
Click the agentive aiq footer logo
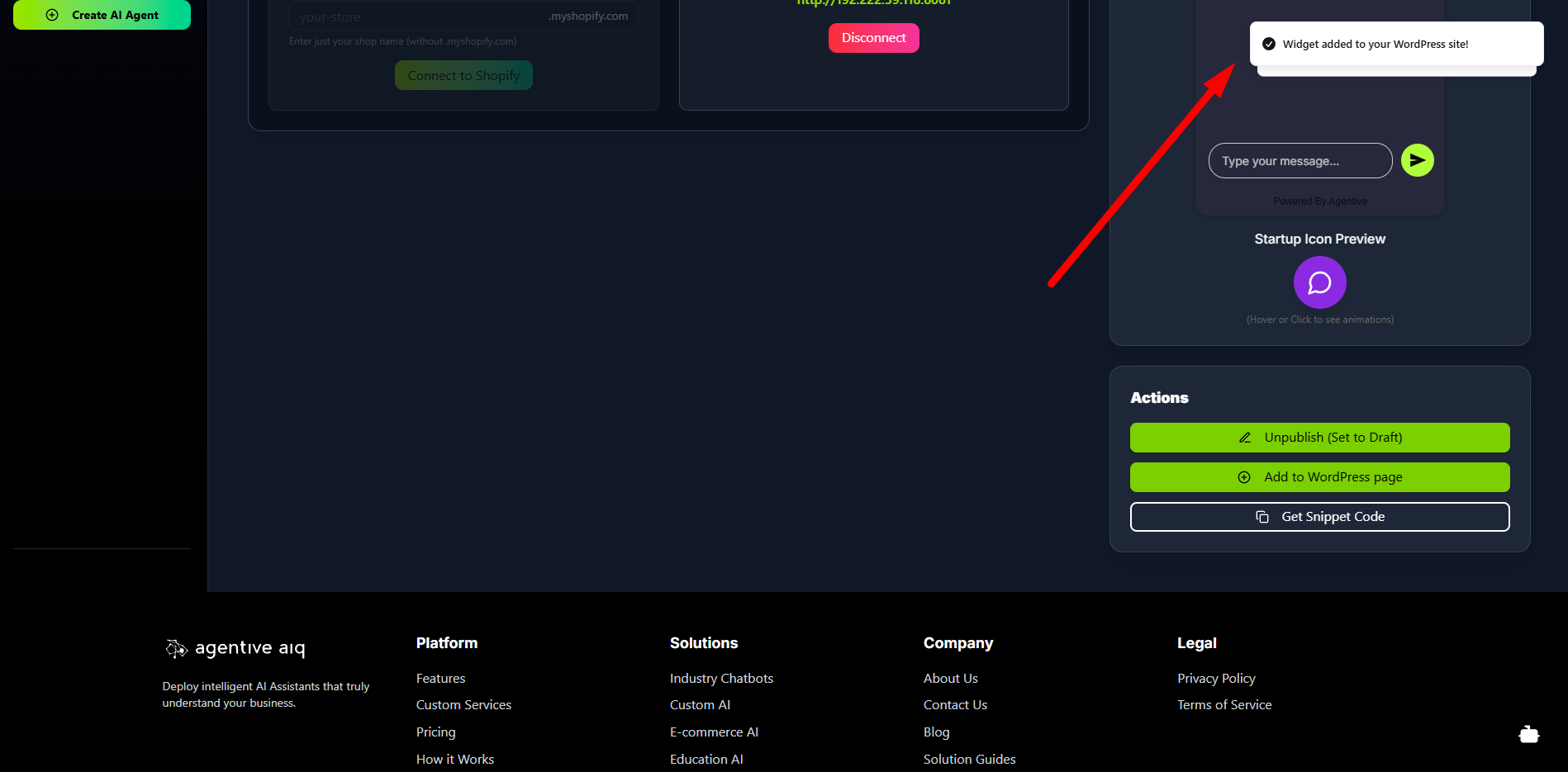coord(235,648)
